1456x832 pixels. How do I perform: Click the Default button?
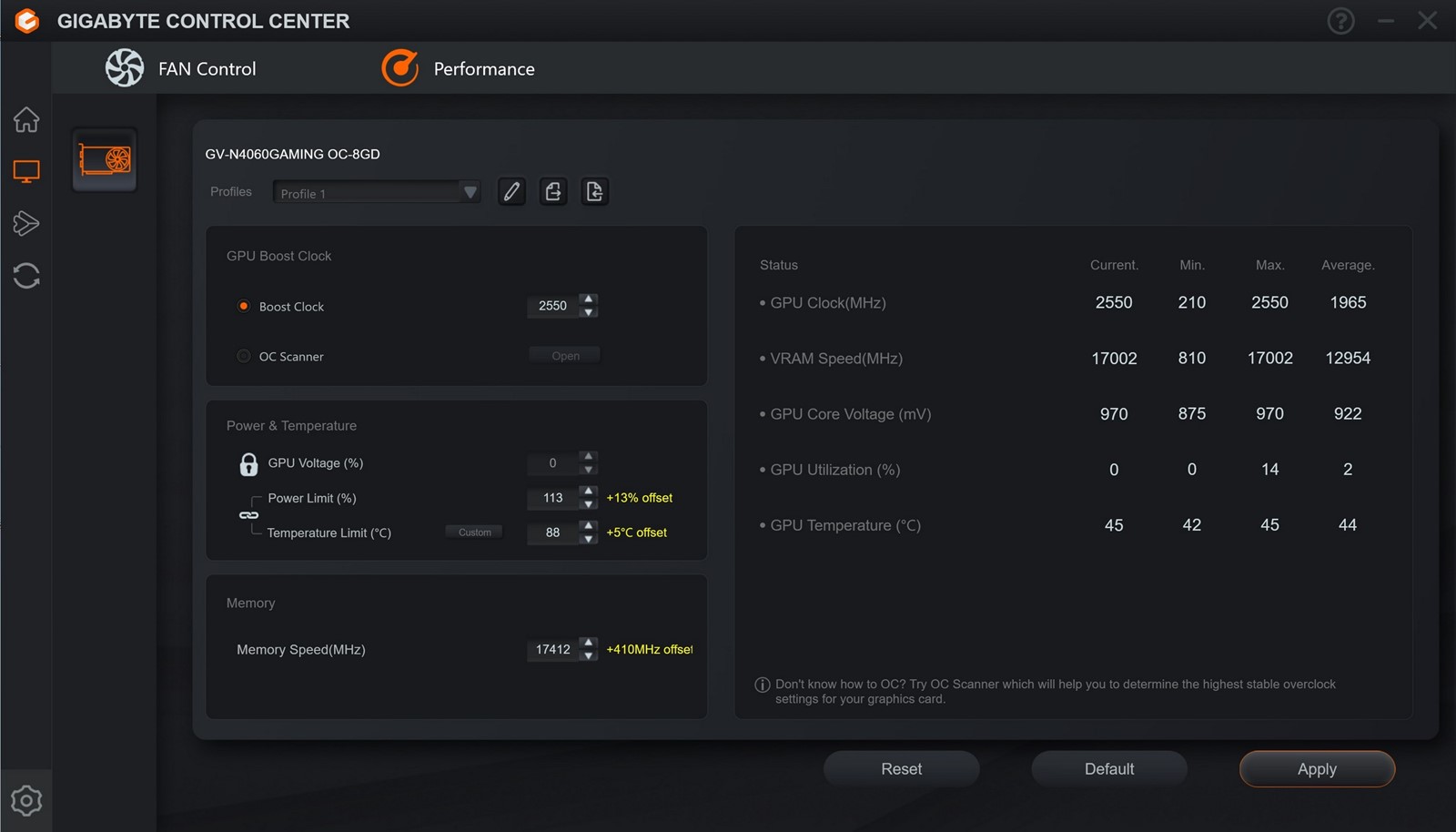1109,769
